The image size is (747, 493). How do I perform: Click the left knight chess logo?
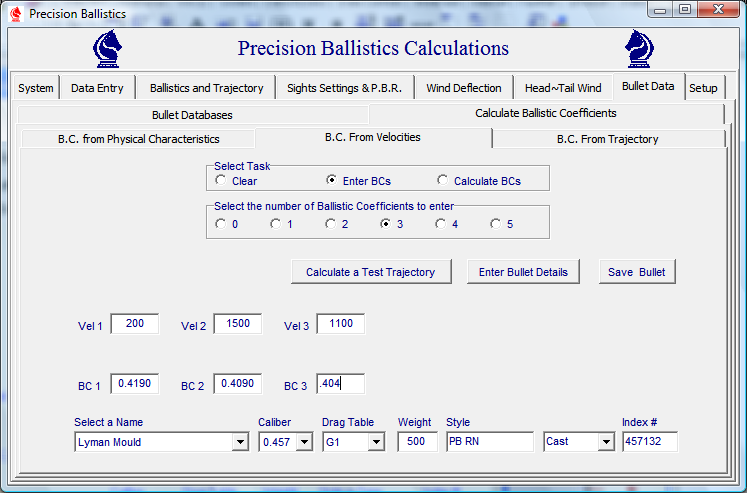tap(108, 48)
